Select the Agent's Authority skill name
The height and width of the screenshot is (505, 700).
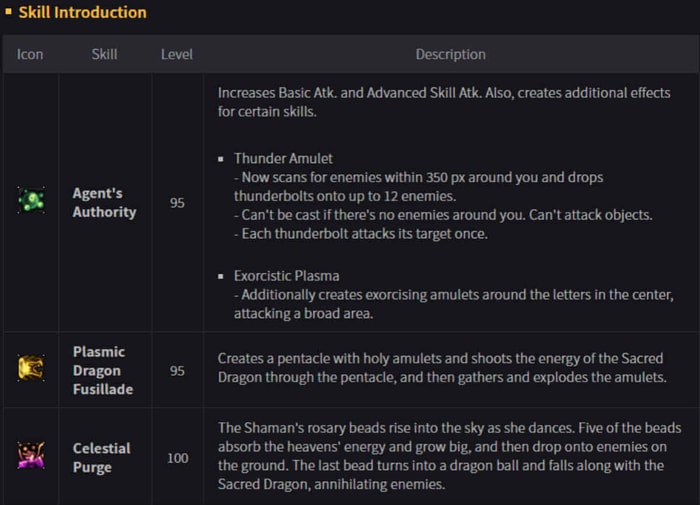104,202
